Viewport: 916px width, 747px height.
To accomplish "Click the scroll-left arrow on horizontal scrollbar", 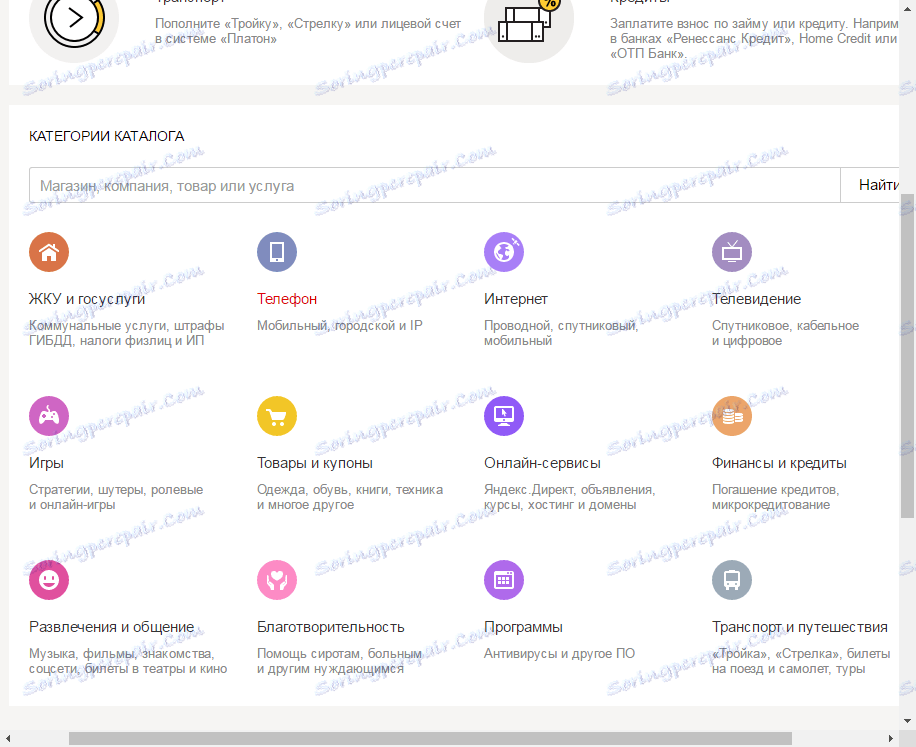I will coord(8,739).
